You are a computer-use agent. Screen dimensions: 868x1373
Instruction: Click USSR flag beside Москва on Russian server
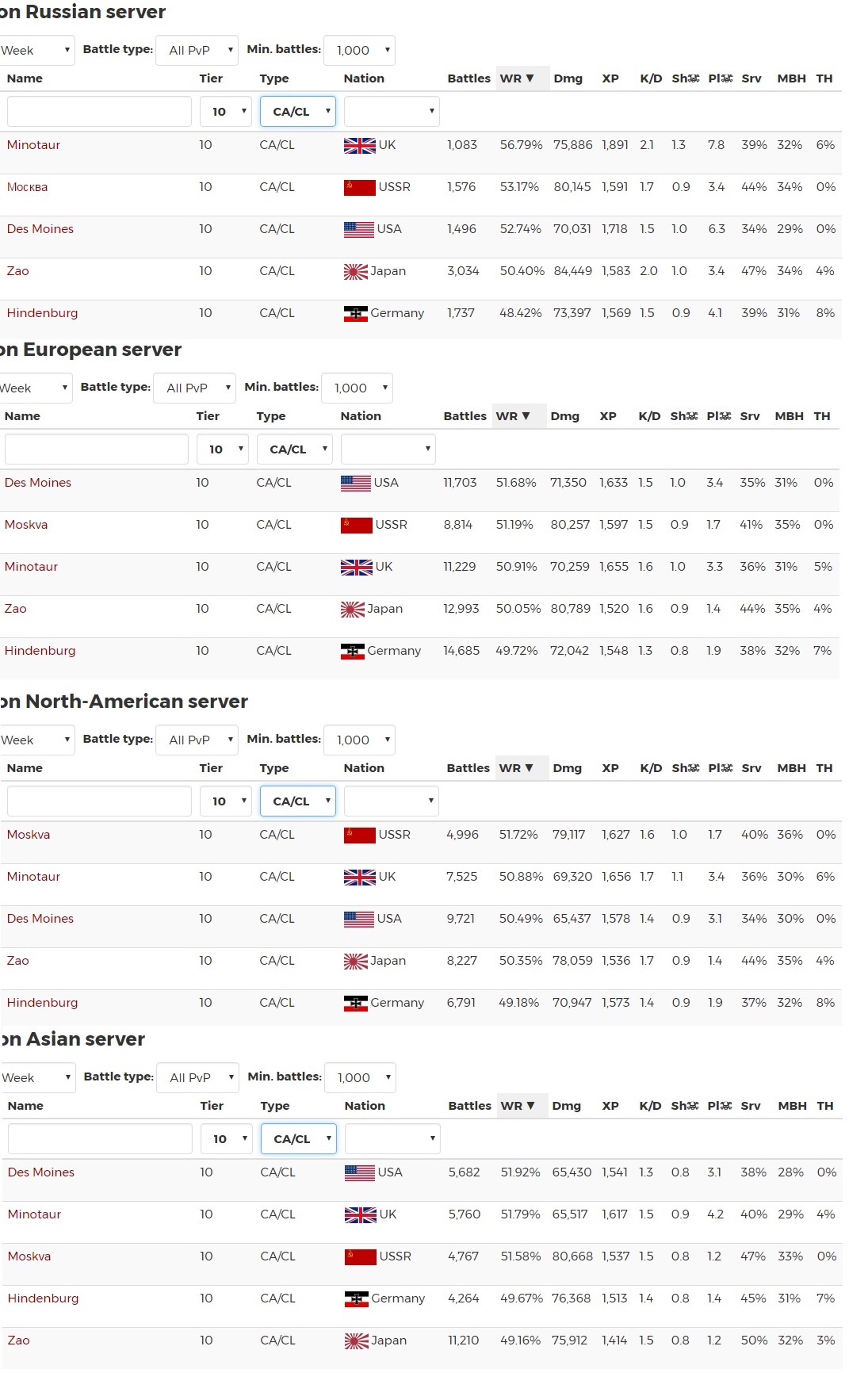pos(359,188)
